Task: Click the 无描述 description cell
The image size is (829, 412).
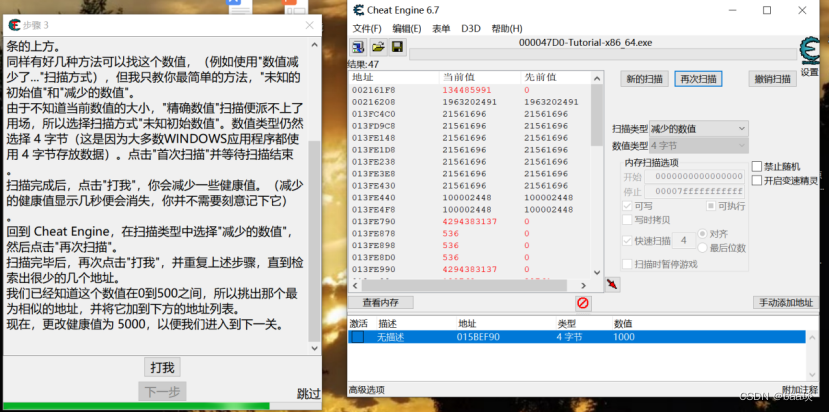Action: pyautogui.click(x=390, y=337)
